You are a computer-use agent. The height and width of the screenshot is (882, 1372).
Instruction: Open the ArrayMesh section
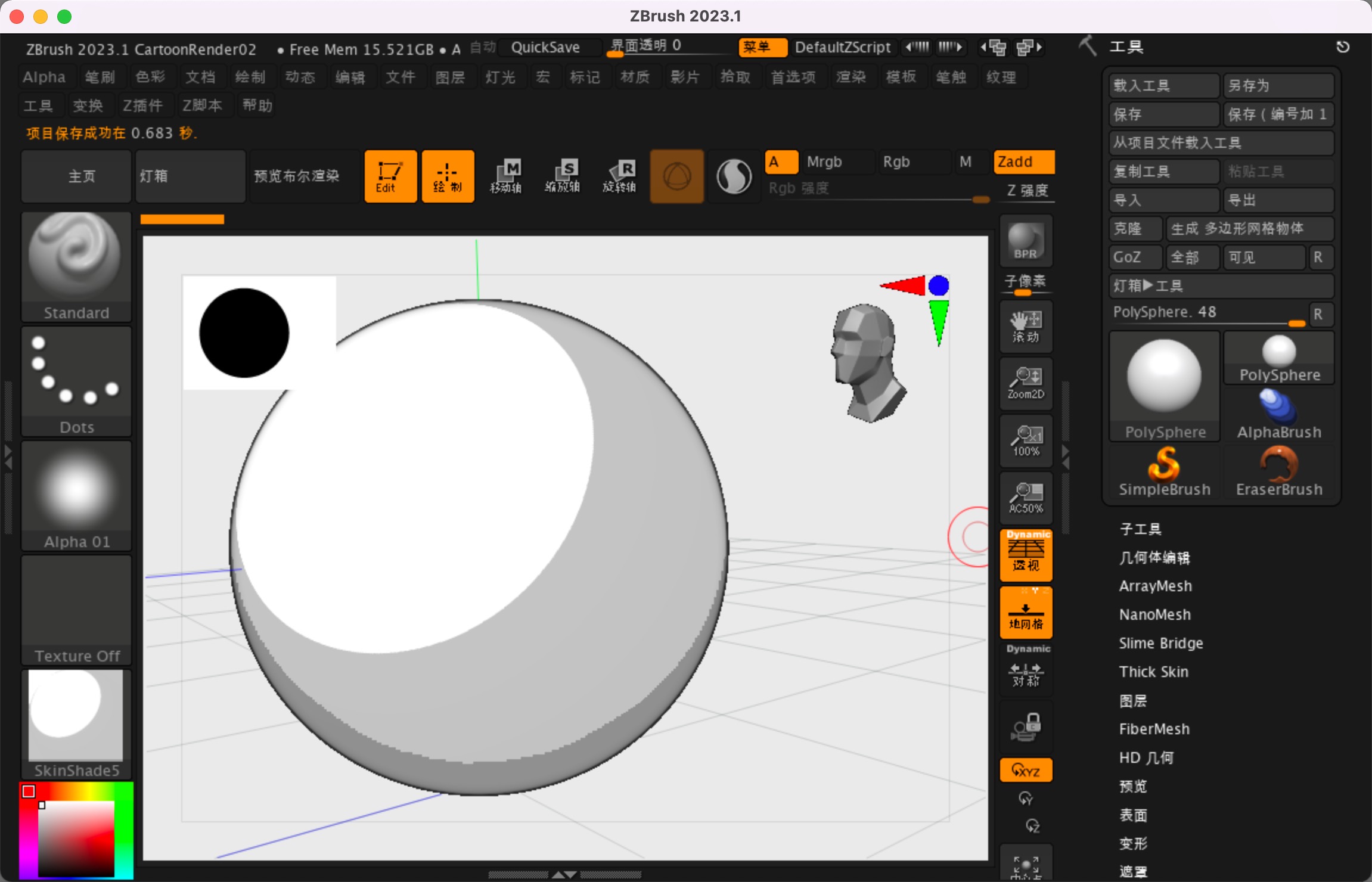click(1155, 586)
